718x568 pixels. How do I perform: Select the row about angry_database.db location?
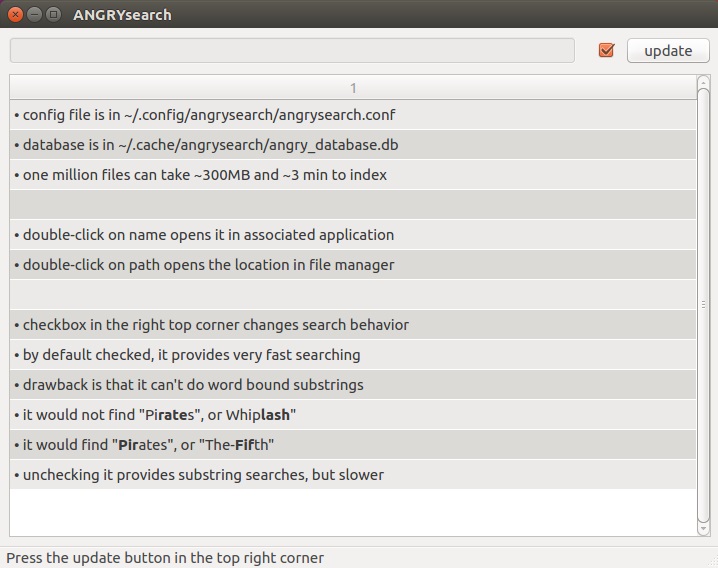(353, 145)
